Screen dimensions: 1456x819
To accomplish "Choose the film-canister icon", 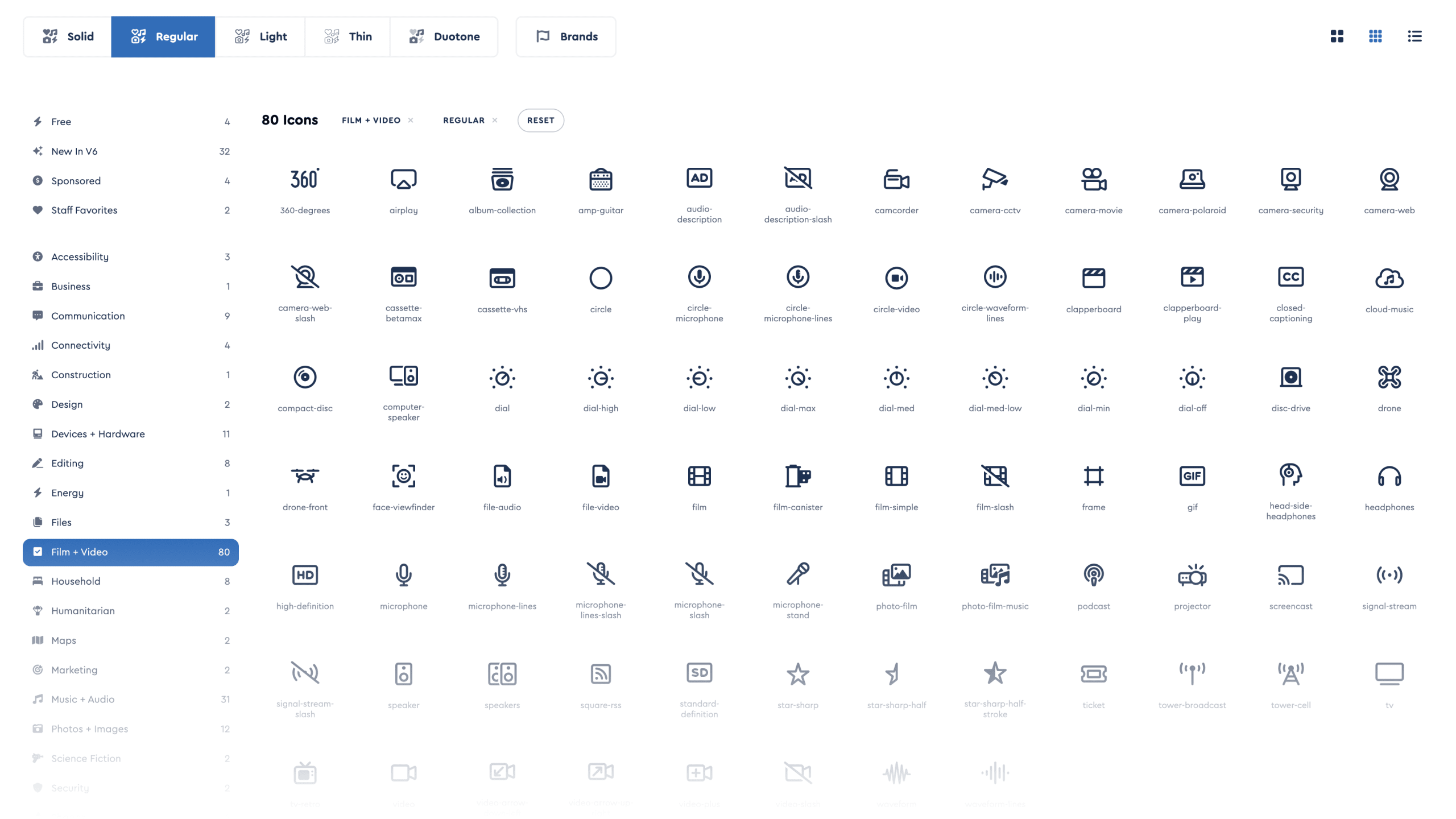I will pyautogui.click(x=797, y=477).
